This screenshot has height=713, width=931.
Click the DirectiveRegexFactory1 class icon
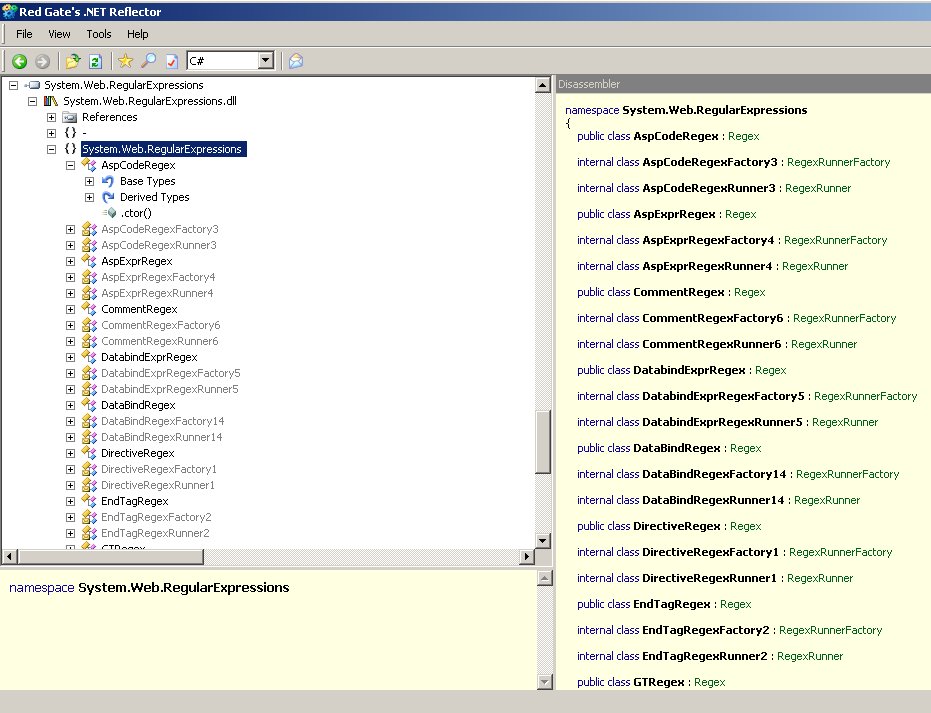[89, 470]
